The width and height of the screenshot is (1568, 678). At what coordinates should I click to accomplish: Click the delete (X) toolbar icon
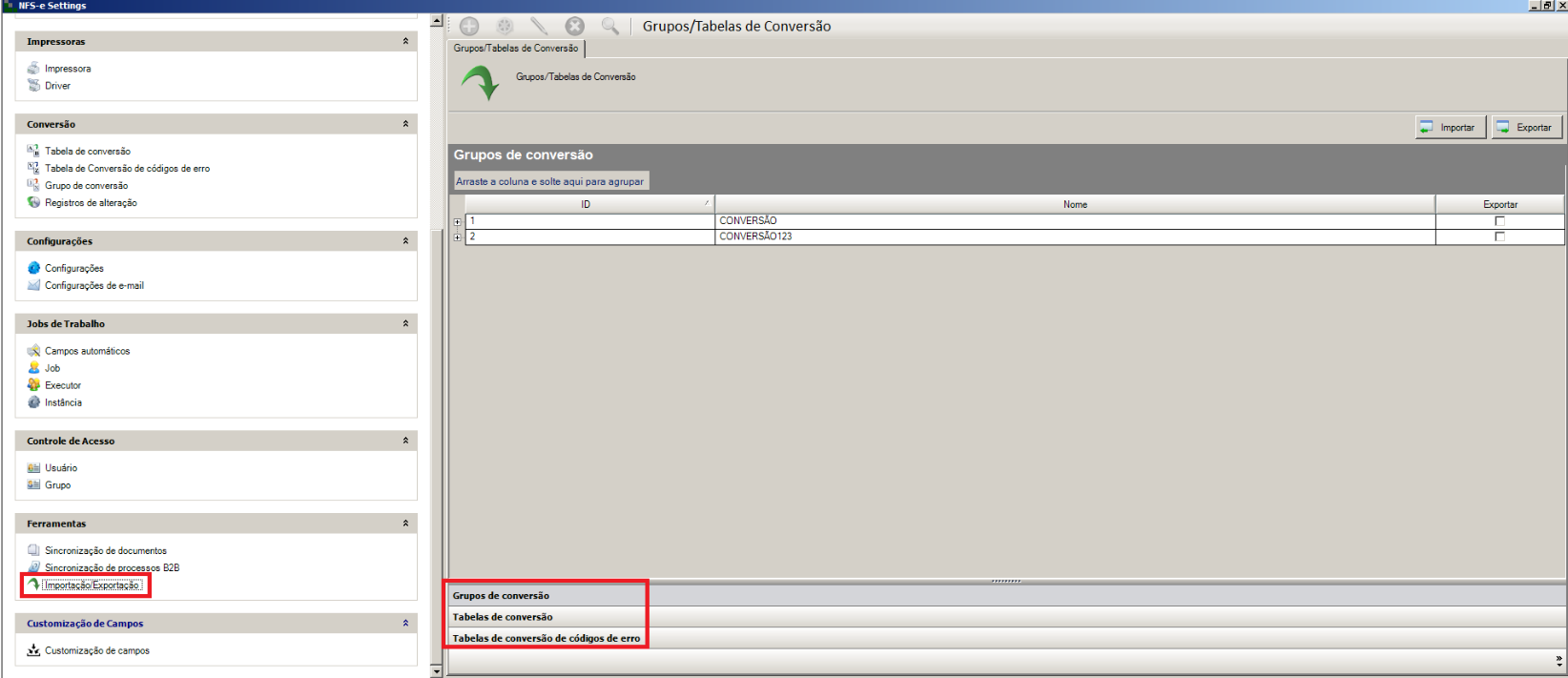pos(574,27)
